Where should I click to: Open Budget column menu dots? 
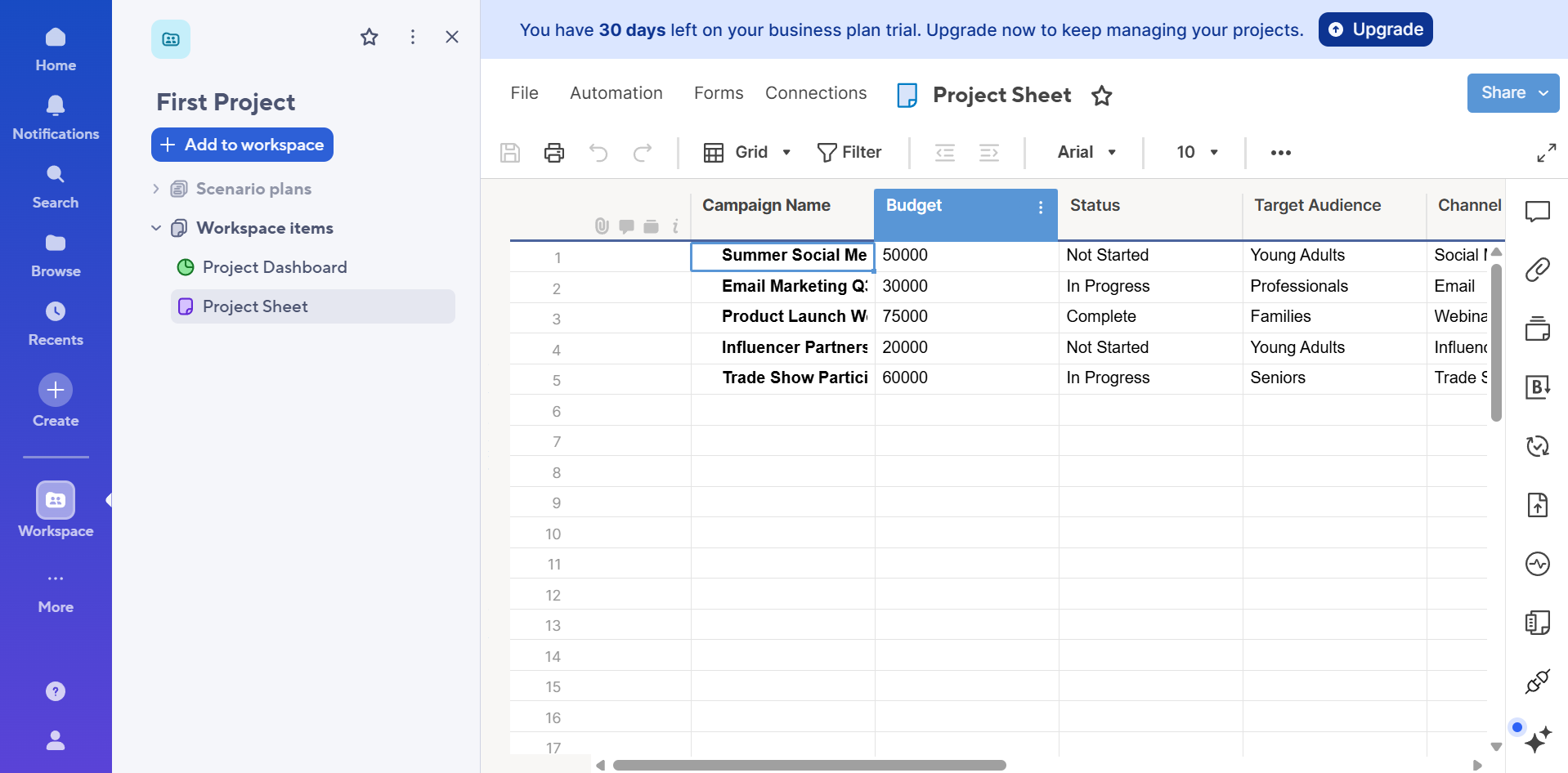point(1041,208)
